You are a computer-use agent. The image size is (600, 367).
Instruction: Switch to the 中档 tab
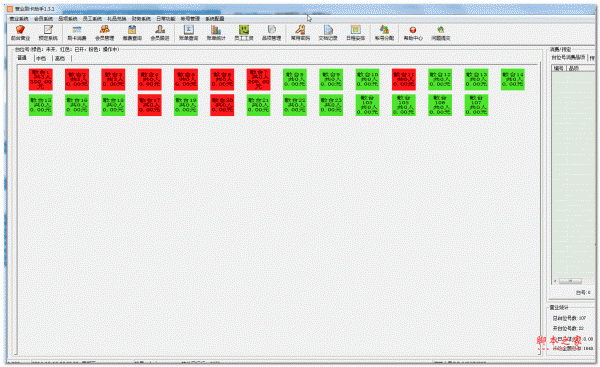pos(41,58)
